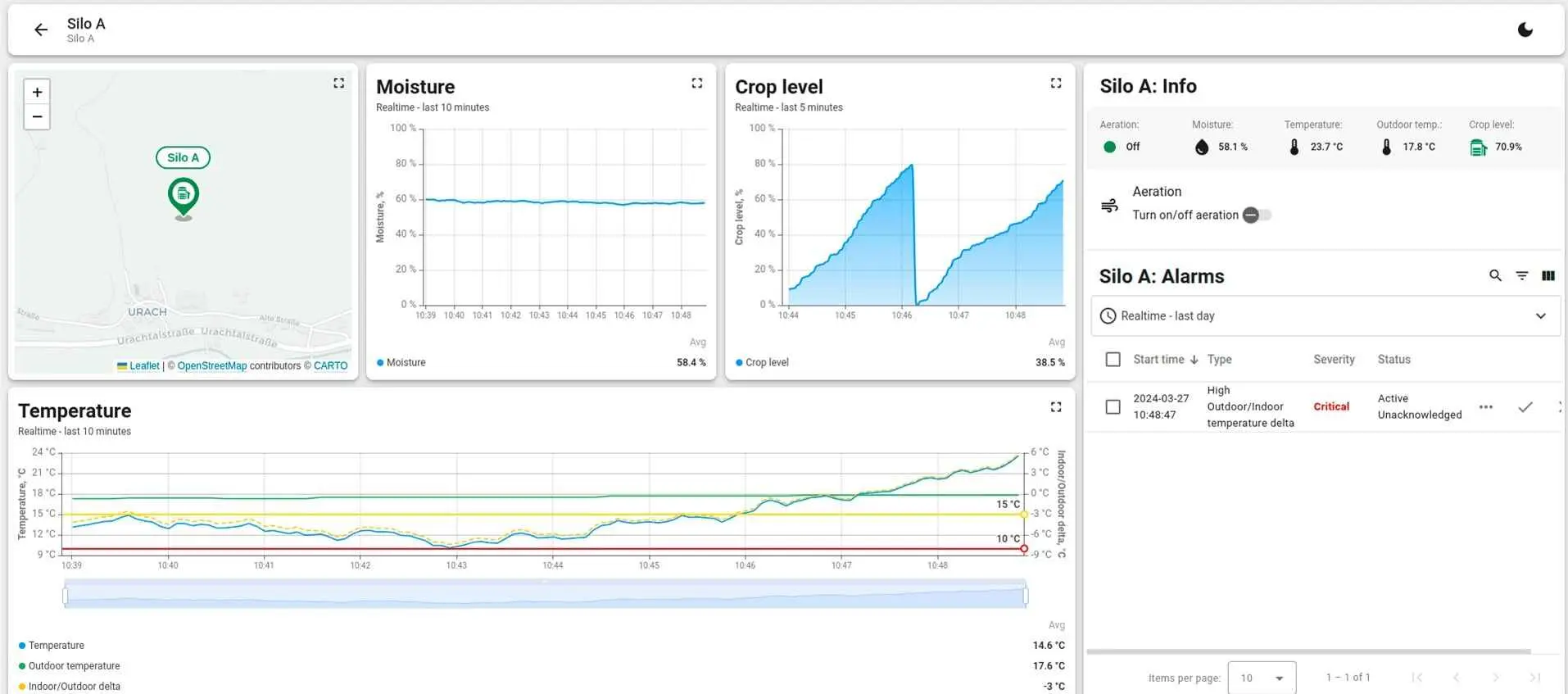Toggle the Crop level legend series
Screen dimensions: 1568x694
[762, 362]
